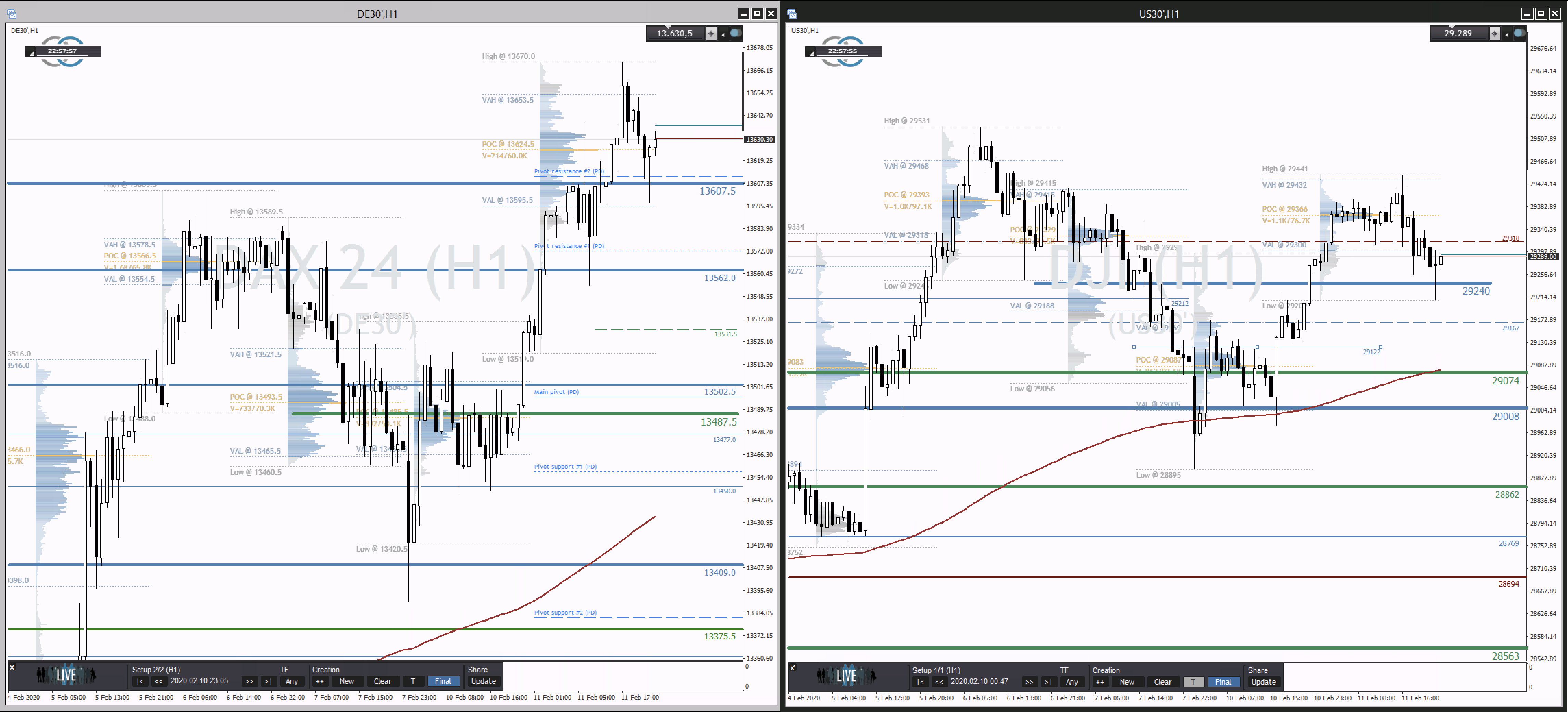This screenshot has height=712, width=1568.
Task: Click the Pivot support #1 (PD) label
Action: (565, 467)
